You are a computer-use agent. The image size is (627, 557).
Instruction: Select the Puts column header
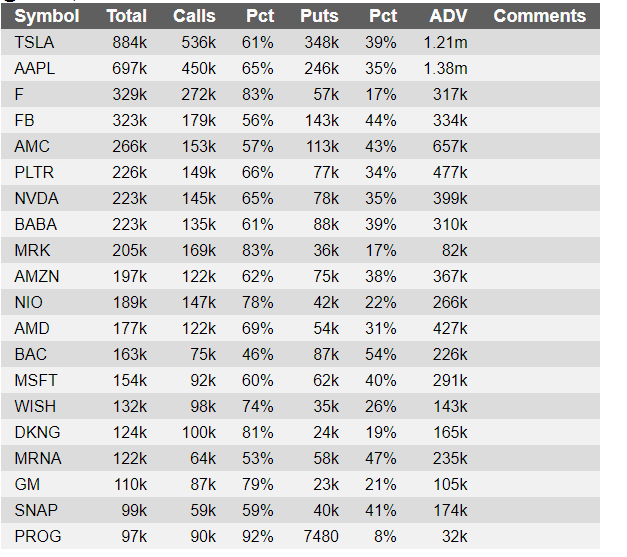[x=319, y=16]
